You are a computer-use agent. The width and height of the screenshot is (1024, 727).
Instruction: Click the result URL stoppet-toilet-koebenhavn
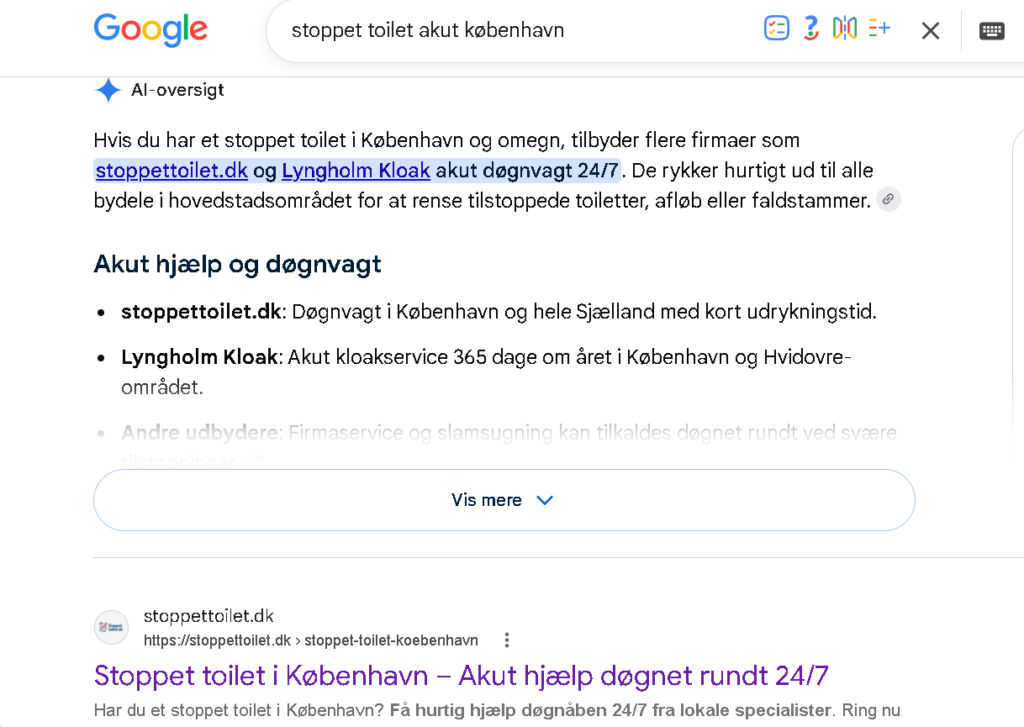[311, 640]
